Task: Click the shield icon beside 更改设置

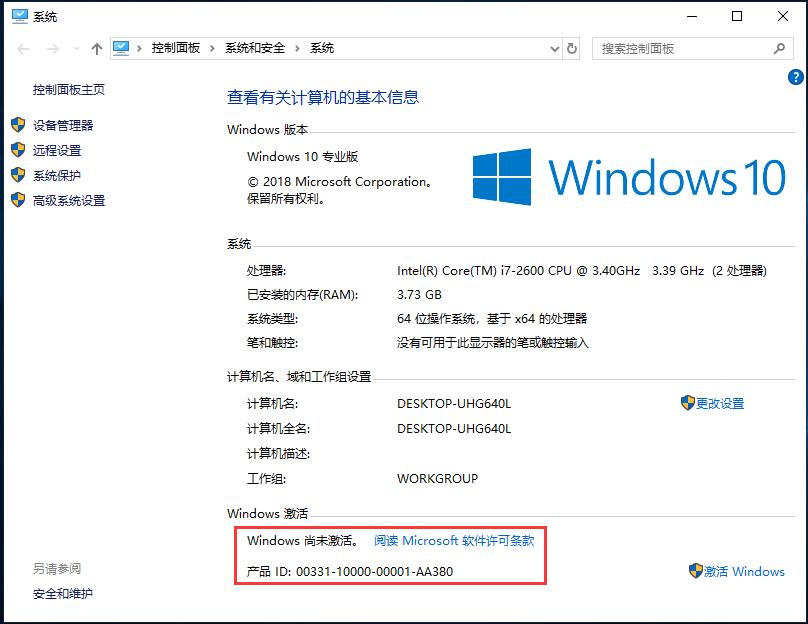Action: click(690, 402)
